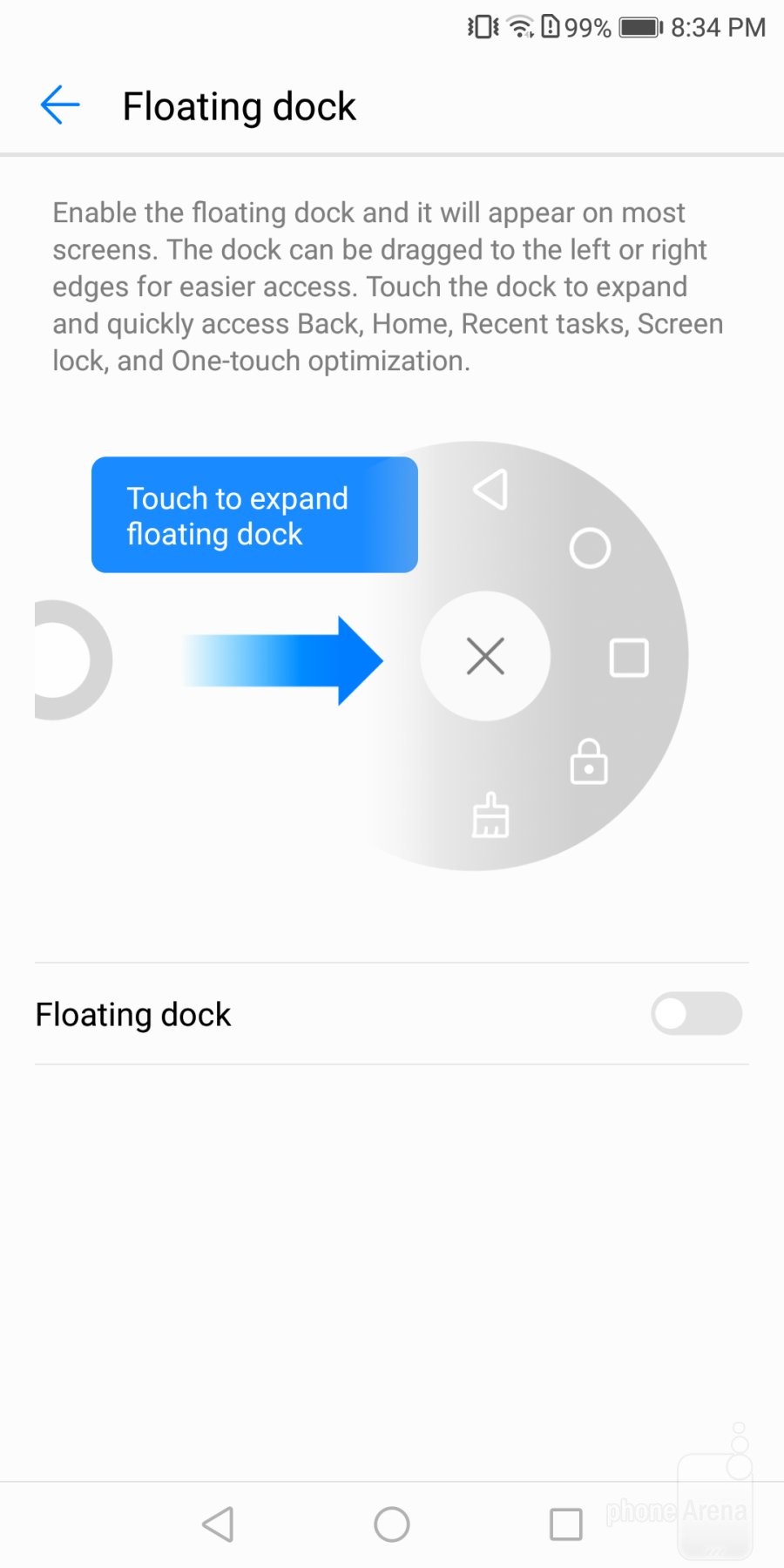Tap the Wi-Fi icon in status bar
Image resolution: width=784 pixels, height=1568 pixels.
tap(521, 28)
